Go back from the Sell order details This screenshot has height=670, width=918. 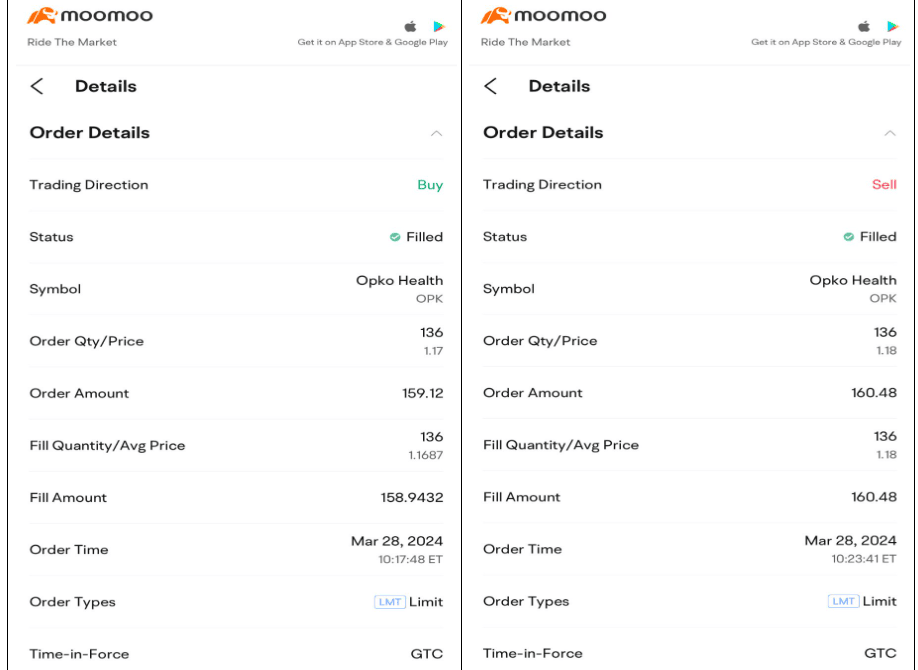pos(490,86)
